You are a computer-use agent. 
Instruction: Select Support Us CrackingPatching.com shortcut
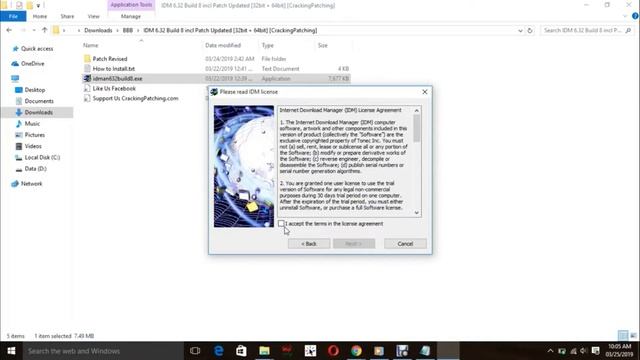(135, 98)
